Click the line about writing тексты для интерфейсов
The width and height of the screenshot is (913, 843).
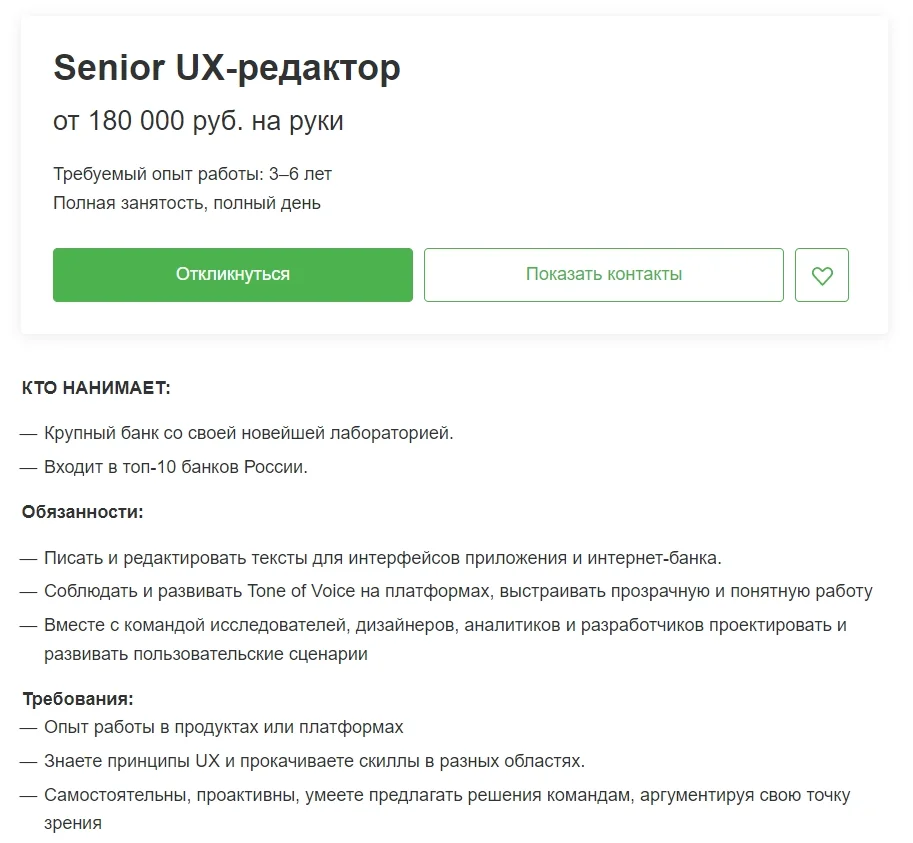click(382, 558)
